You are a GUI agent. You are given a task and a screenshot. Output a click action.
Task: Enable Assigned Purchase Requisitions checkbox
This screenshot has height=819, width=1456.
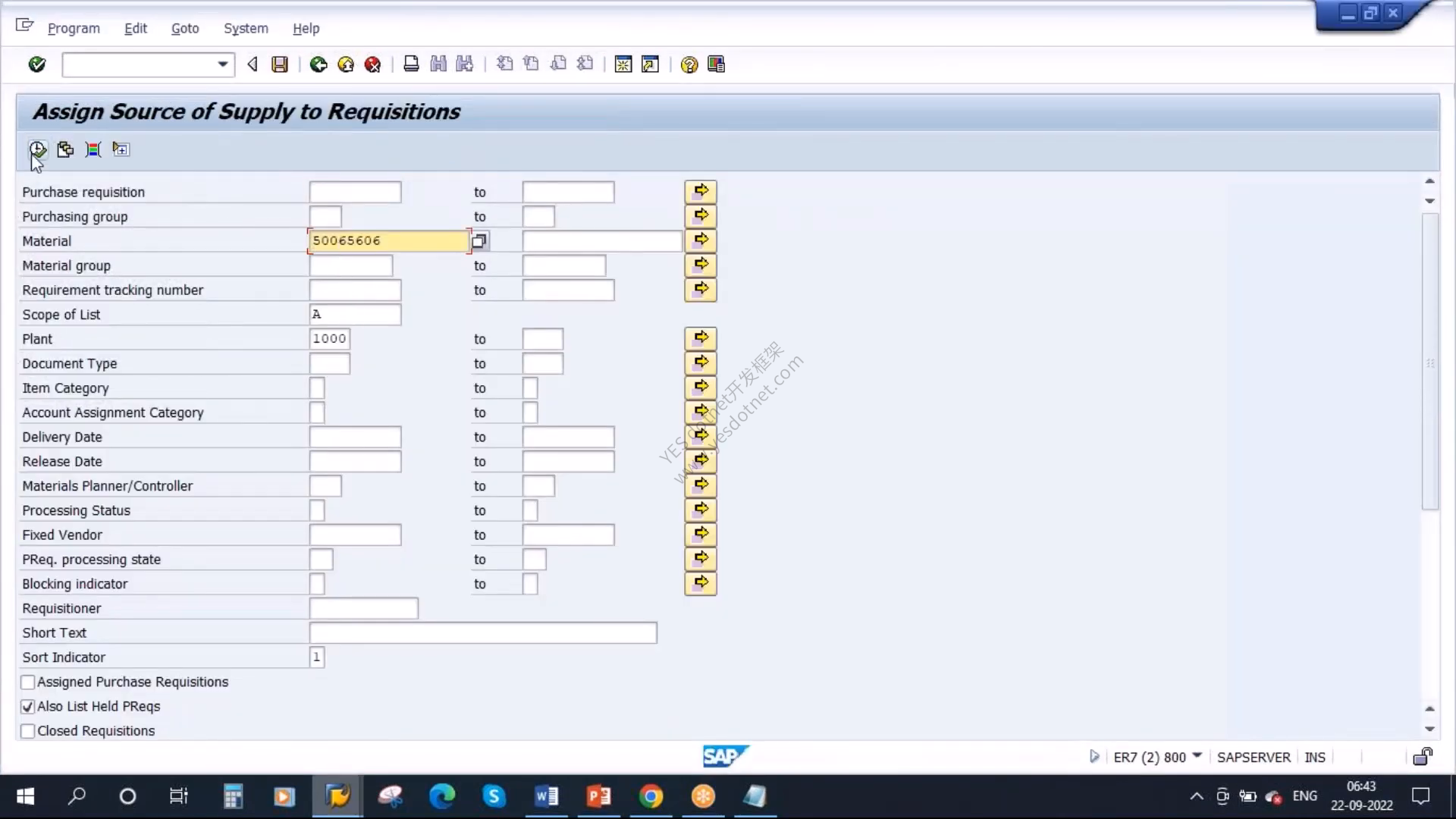(28, 682)
